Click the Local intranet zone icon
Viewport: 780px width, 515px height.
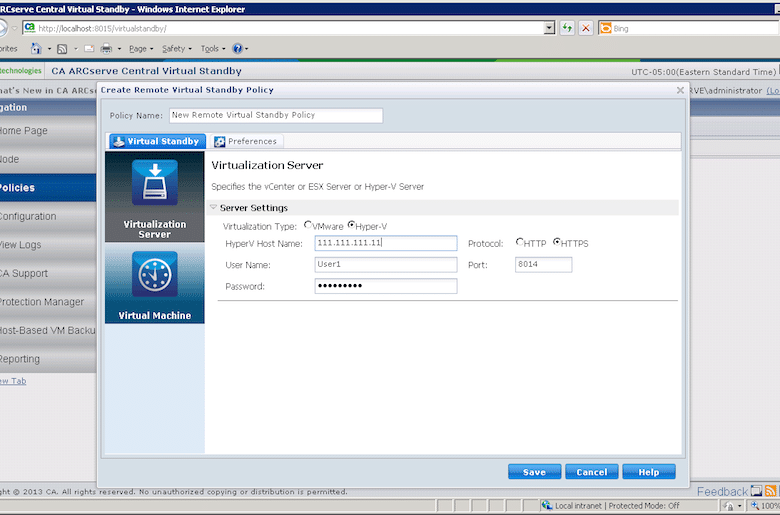tap(547, 506)
